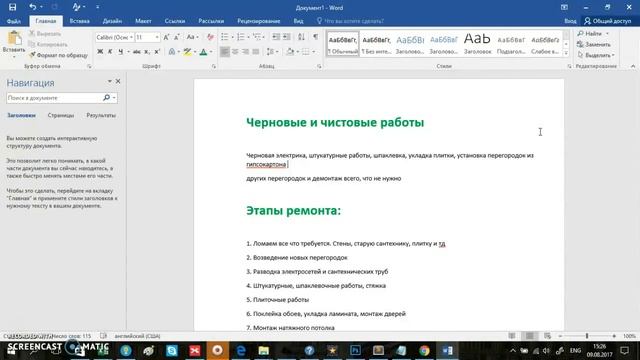640x360 pixels.
Task: Toggle Subscript formatting
Action: coord(147,52)
